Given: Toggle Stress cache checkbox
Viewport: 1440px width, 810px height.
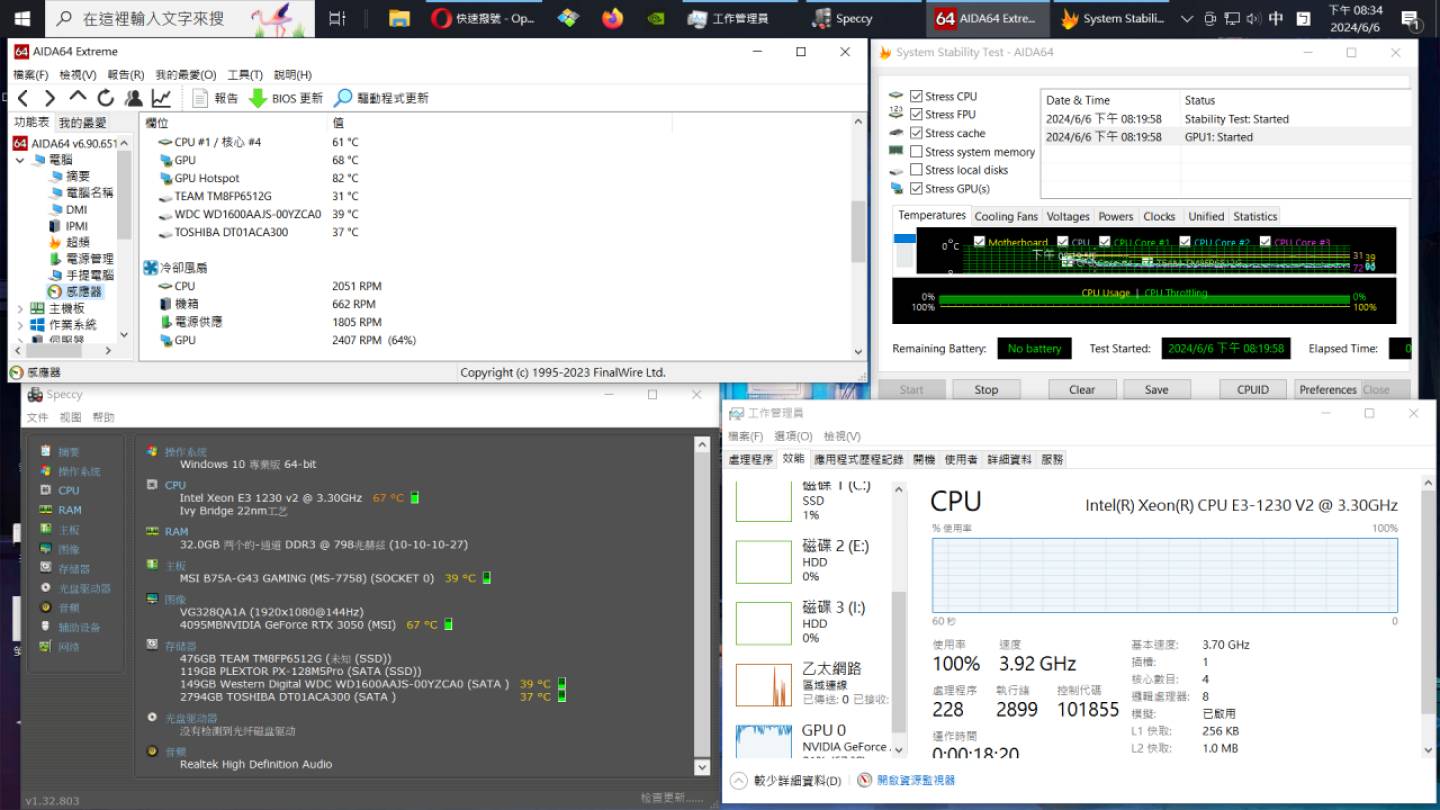Looking at the screenshot, I should pyautogui.click(x=916, y=133).
